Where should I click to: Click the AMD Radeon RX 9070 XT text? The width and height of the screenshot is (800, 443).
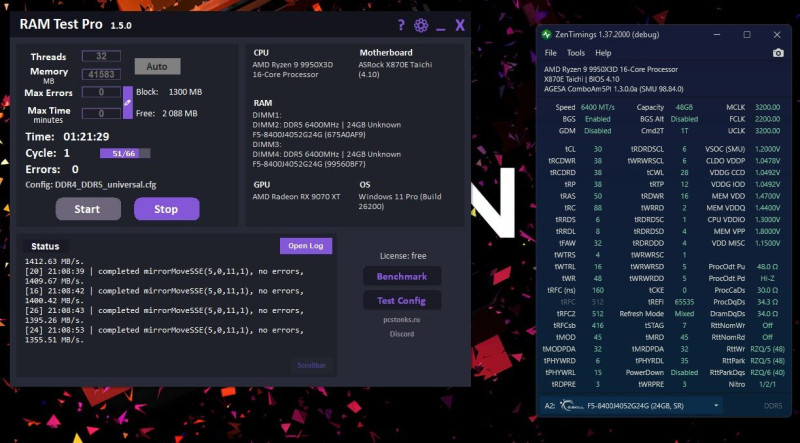pos(296,196)
